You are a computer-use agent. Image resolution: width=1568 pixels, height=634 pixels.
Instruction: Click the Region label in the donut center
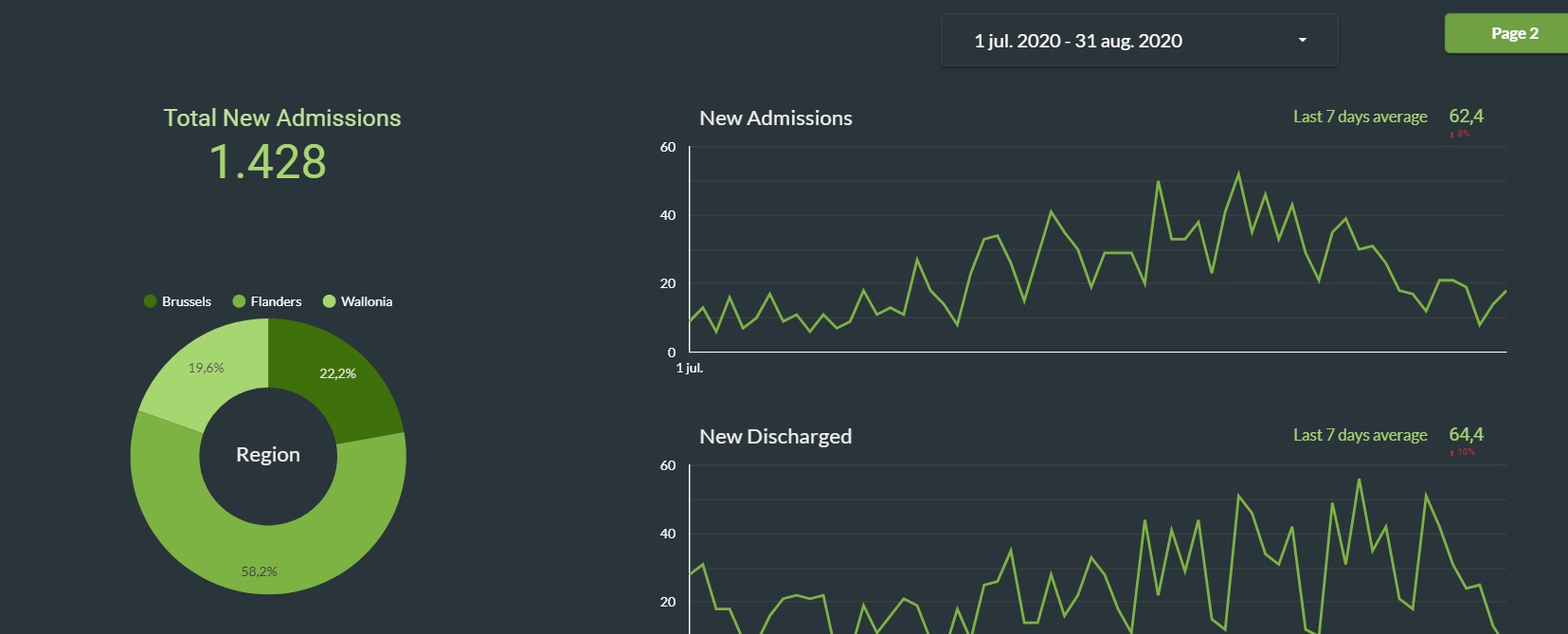tap(268, 455)
